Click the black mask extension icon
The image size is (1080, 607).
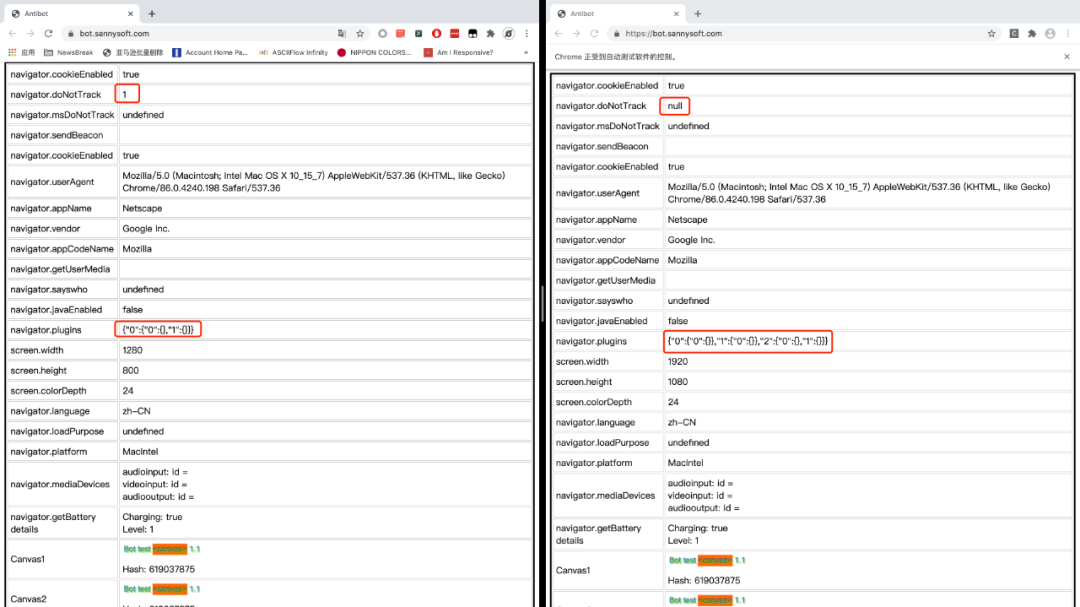pos(472,33)
